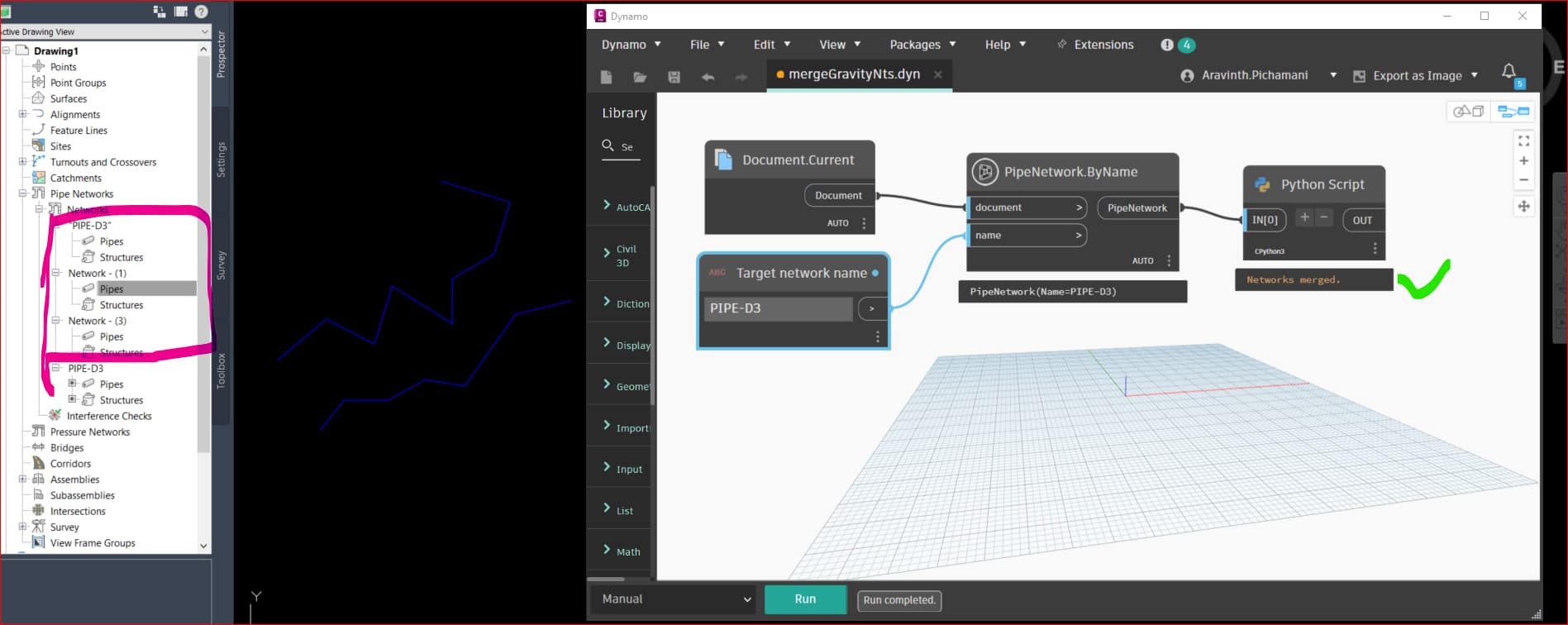Zoom in on the Dynamo canvas
The image size is (1568, 625).
click(1523, 160)
